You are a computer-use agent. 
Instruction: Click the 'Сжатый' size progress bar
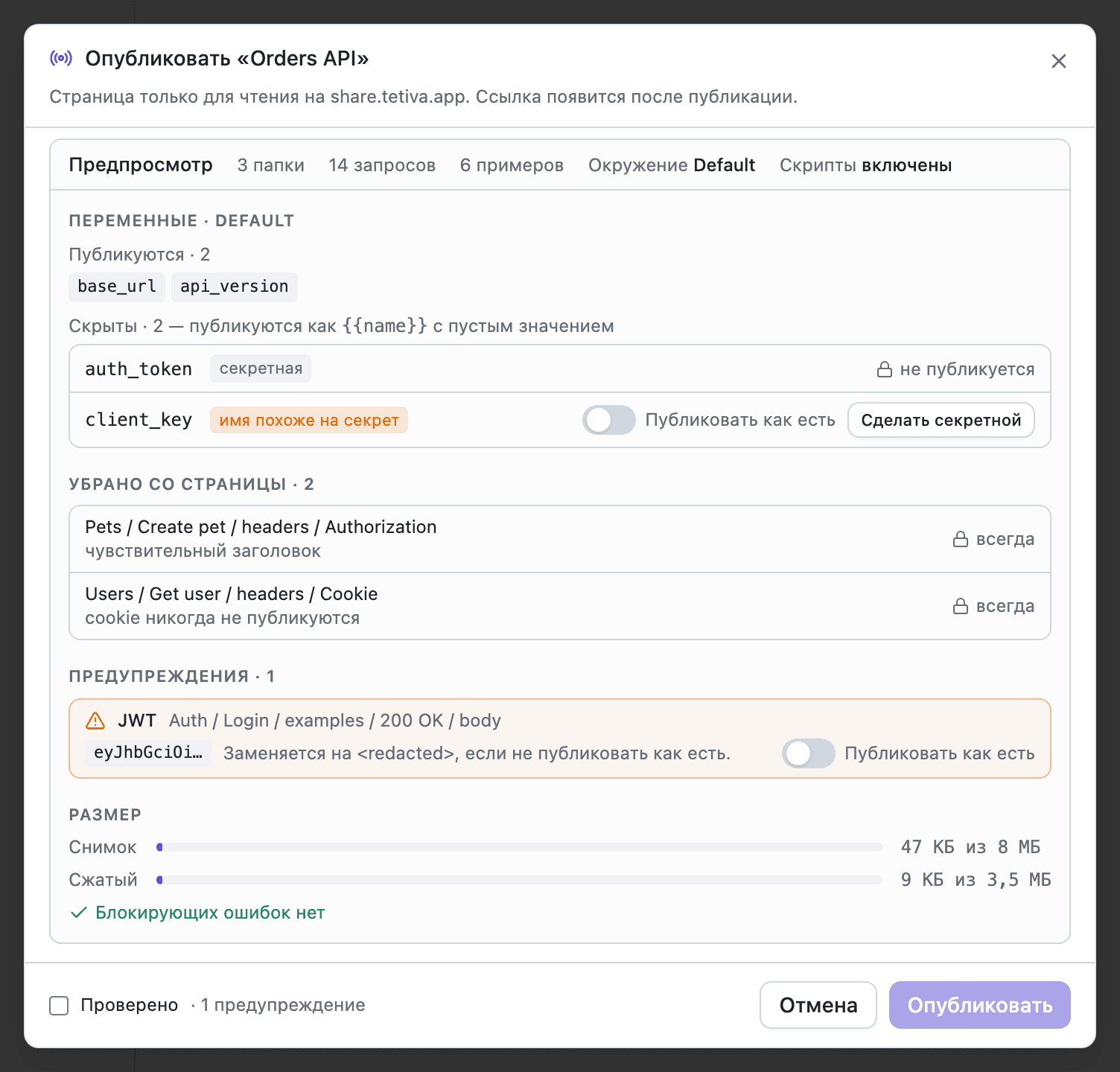coord(520,880)
